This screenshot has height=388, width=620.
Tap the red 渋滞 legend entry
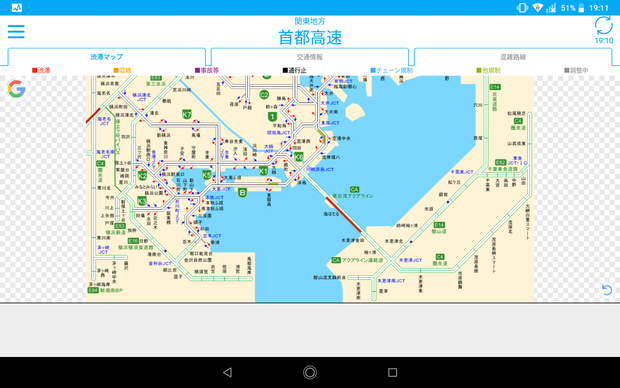pyautogui.click(x=41, y=70)
